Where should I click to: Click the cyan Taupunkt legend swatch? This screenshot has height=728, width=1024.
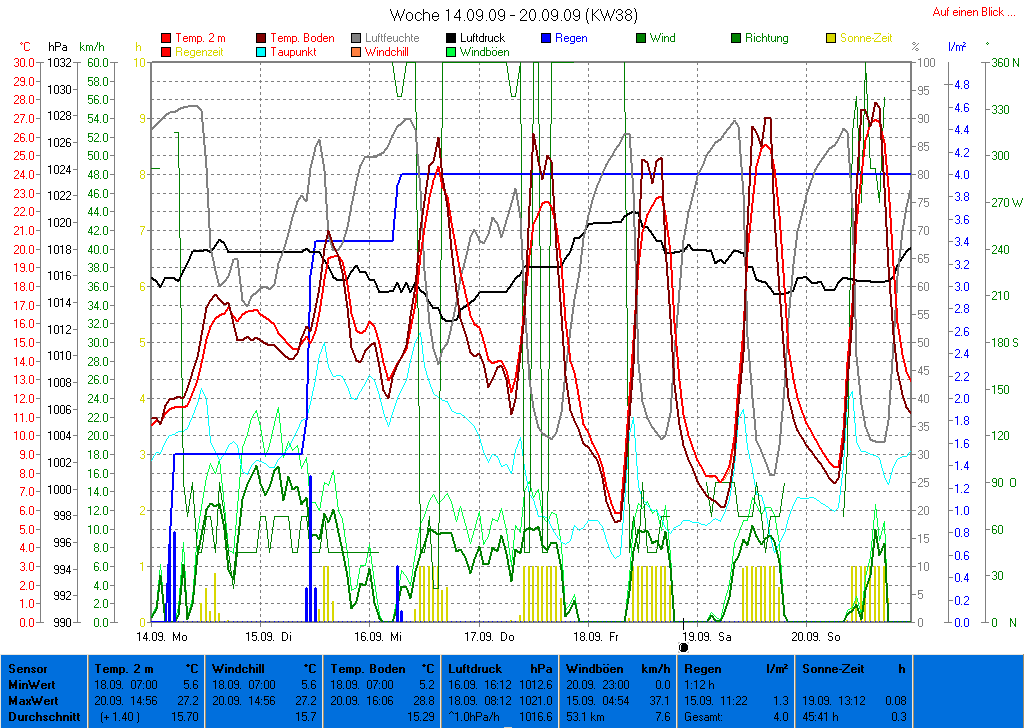pos(262,52)
